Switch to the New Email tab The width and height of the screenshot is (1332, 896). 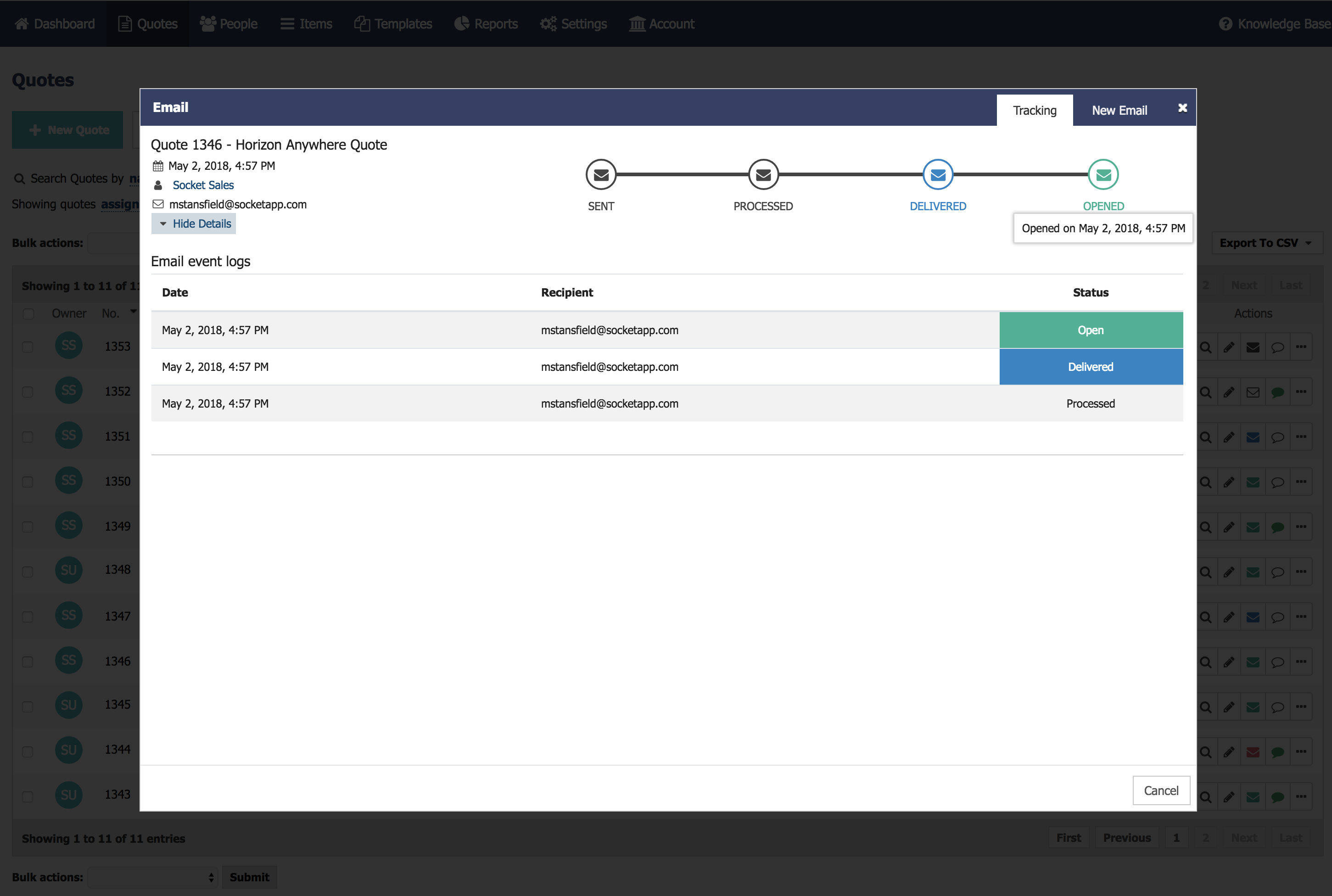coord(1119,110)
